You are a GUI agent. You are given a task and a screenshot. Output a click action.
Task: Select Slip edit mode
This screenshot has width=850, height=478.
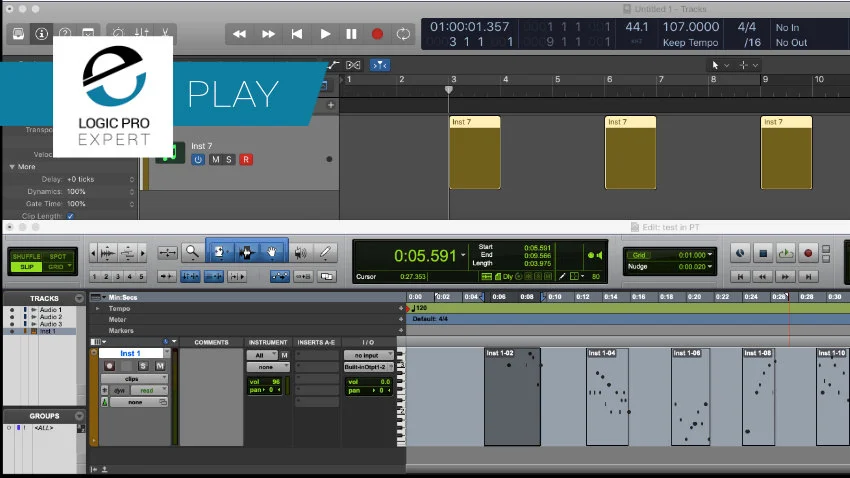coord(27,267)
